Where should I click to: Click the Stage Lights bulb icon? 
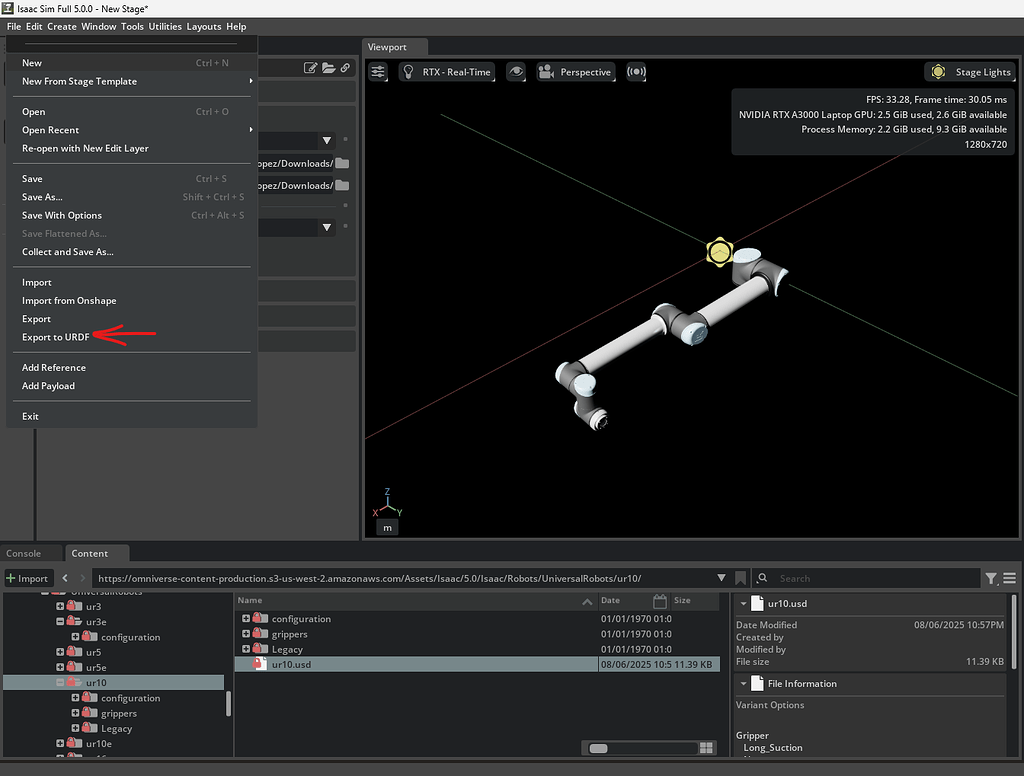coord(938,71)
